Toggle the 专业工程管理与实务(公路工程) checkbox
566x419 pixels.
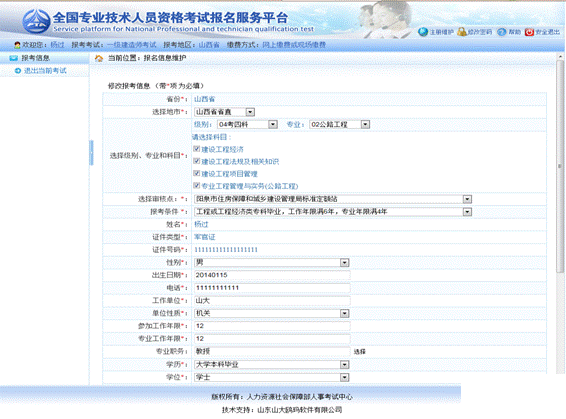click(196, 186)
